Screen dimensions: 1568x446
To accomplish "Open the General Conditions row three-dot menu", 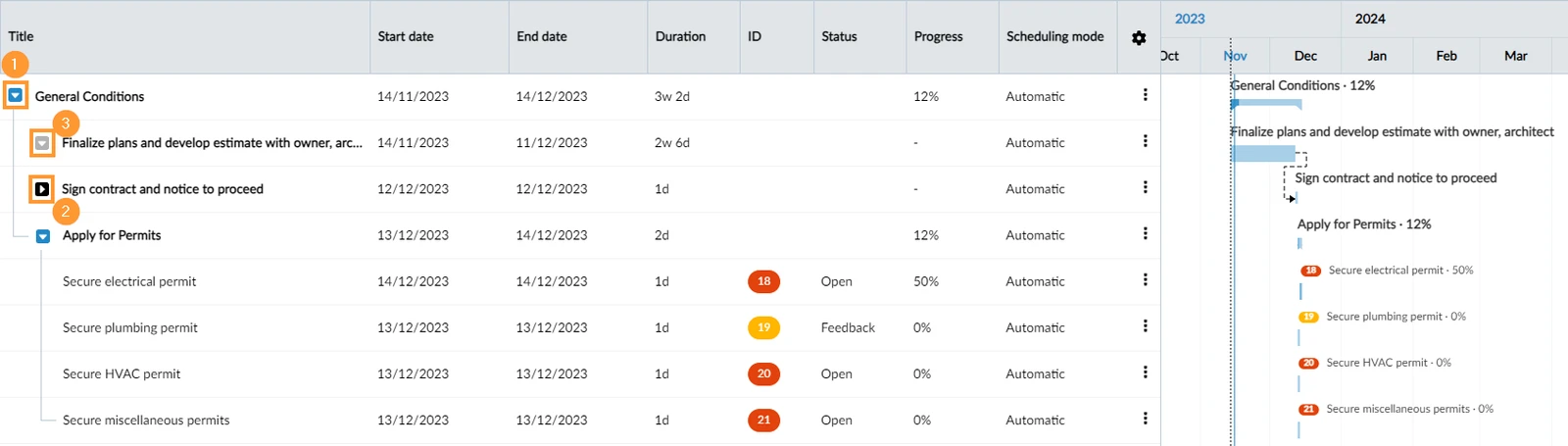I will [x=1145, y=95].
